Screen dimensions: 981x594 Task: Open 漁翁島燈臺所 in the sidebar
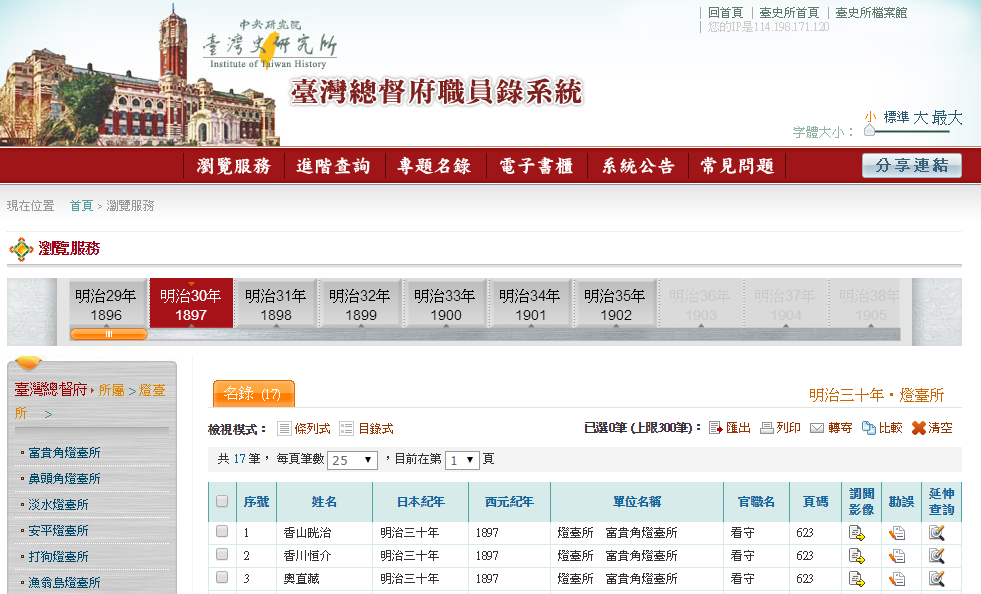click(x=64, y=583)
